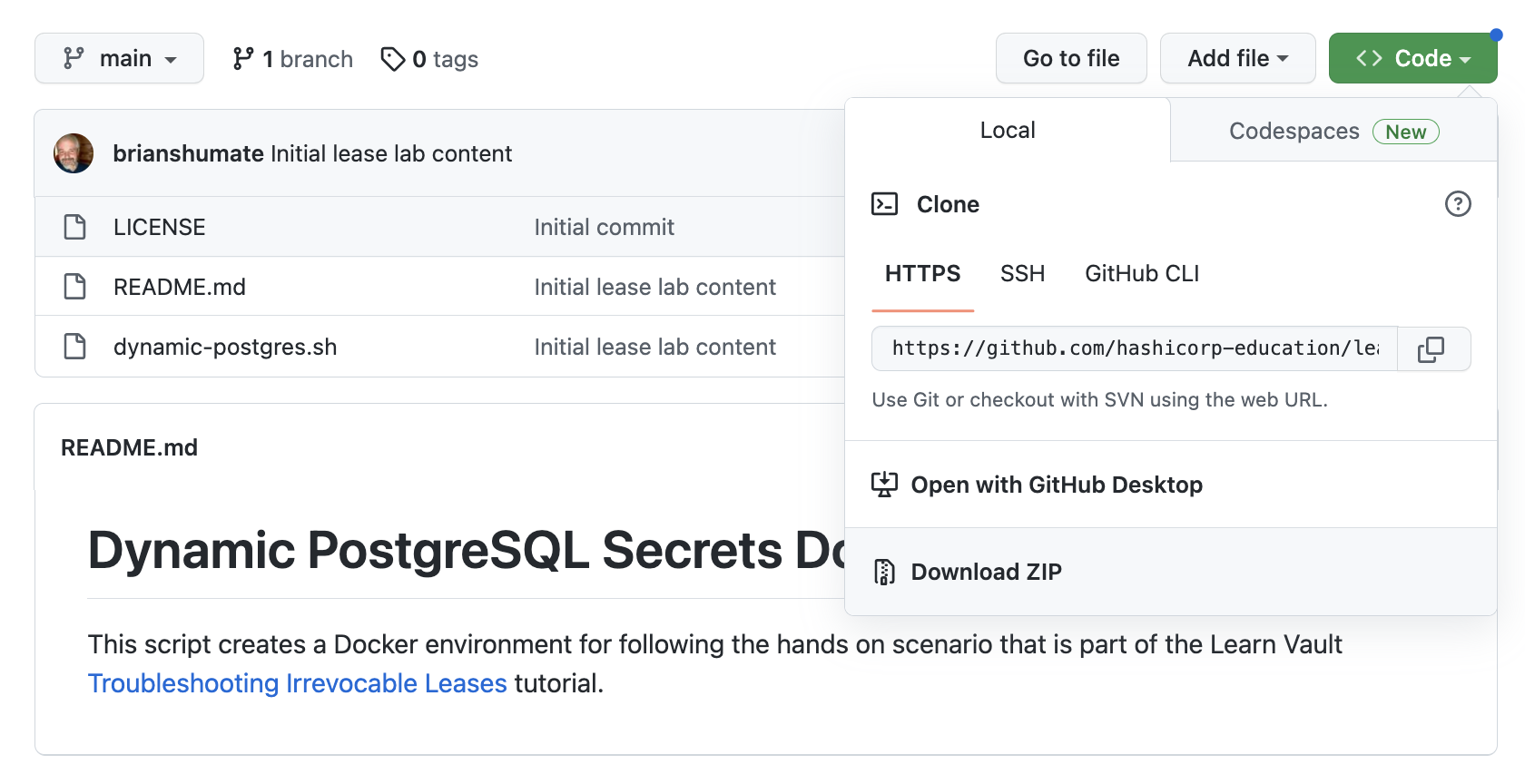
Task: Open the LICENSE file
Action: [x=160, y=227]
